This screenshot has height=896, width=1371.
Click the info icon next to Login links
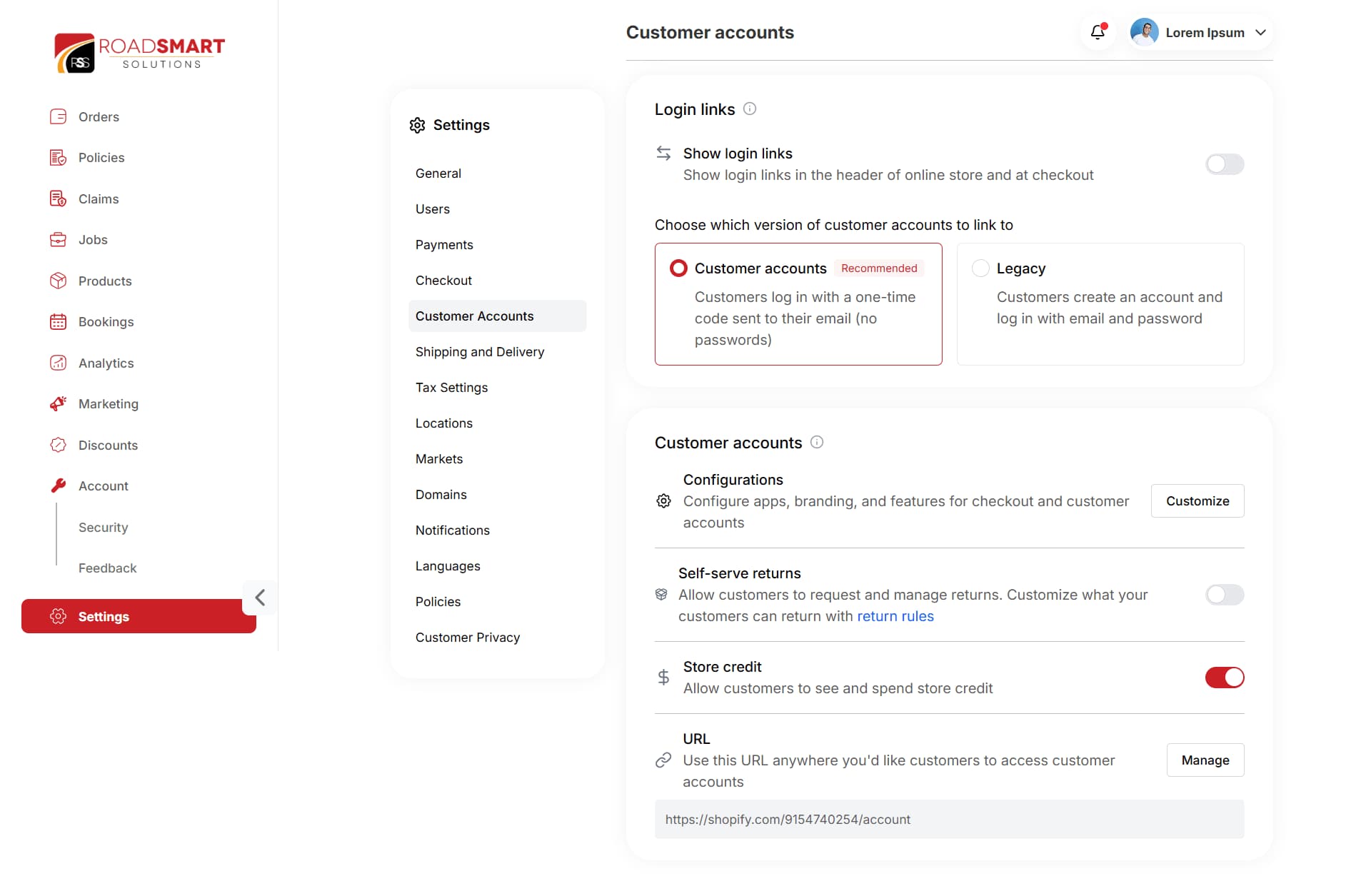tap(750, 109)
